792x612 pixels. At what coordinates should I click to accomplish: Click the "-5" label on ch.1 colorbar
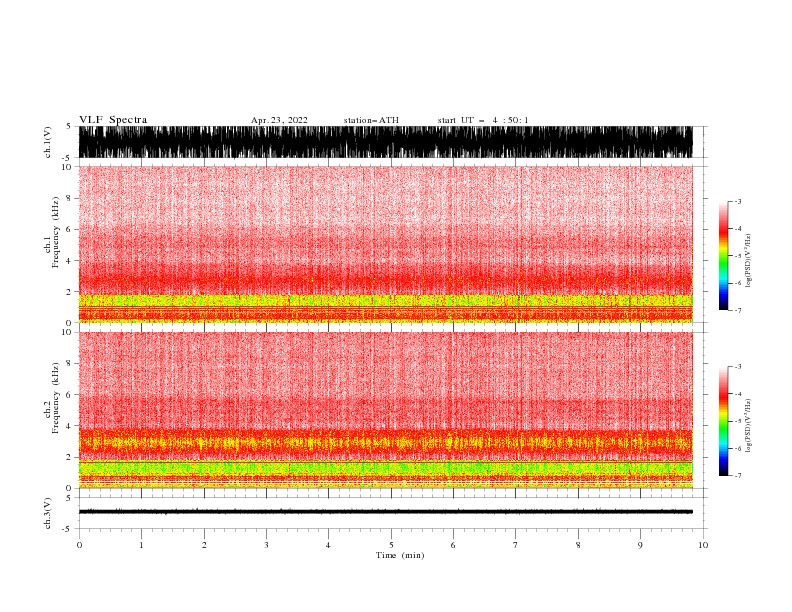tap(738, 256)
